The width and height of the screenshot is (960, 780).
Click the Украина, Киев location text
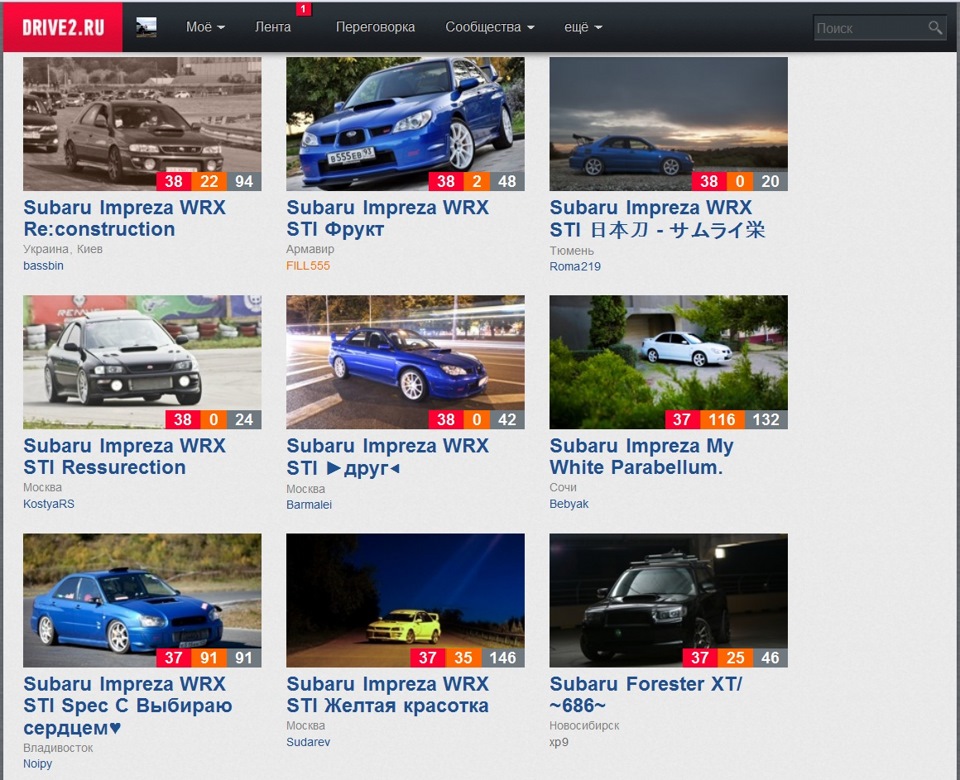63,249
